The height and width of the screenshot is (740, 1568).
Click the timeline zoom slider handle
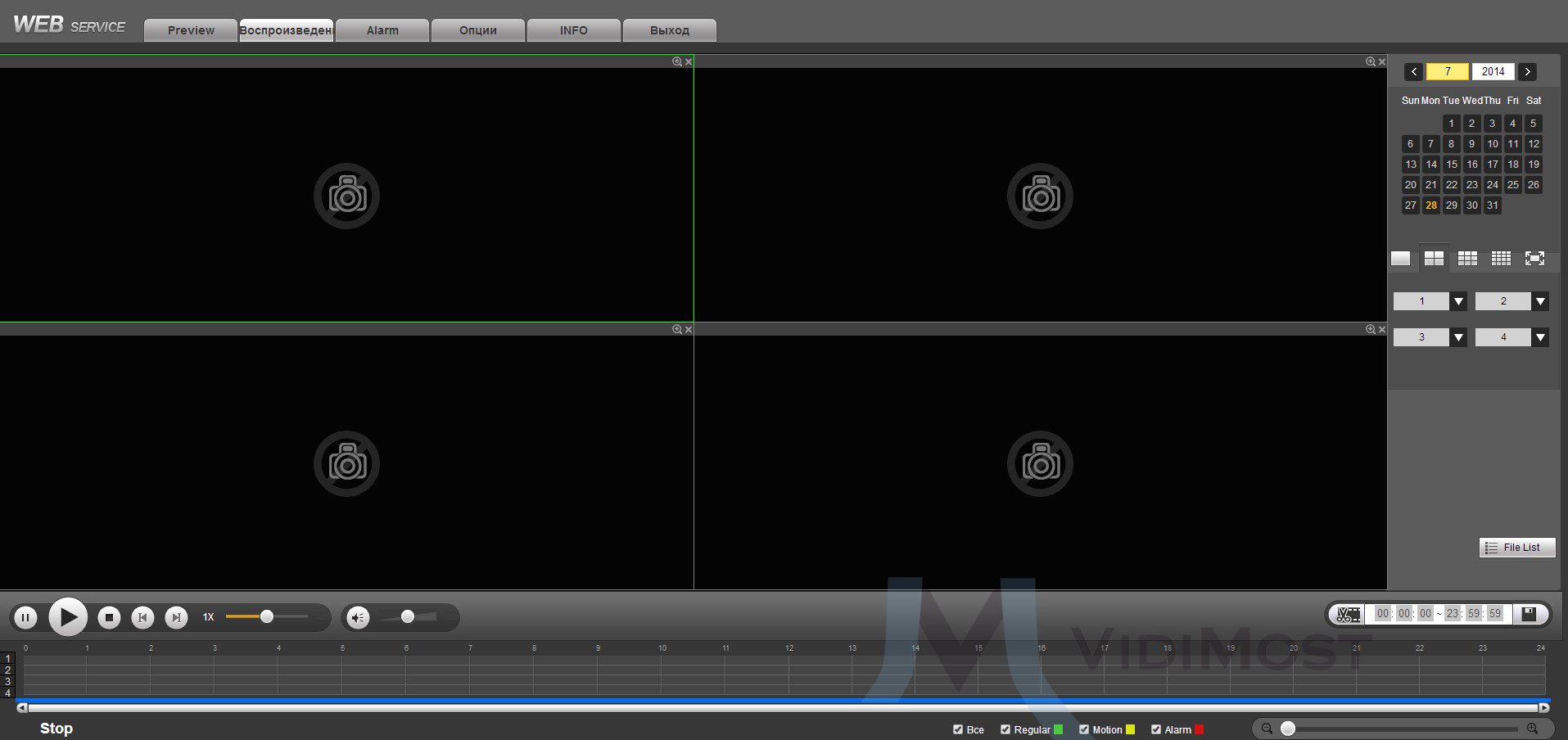(1288, 729)
